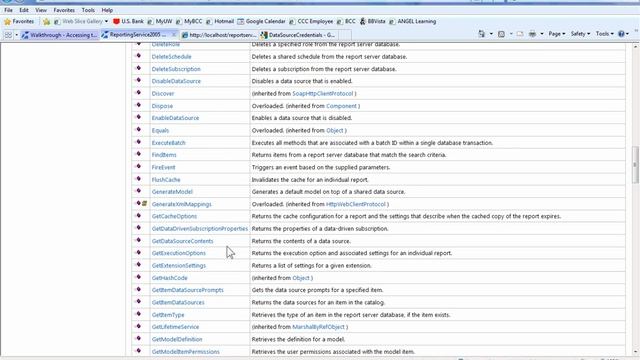Screen dimensions: 640x360
Task: Open the Safety dropdown menu
Action: click(x=580, y=34)
